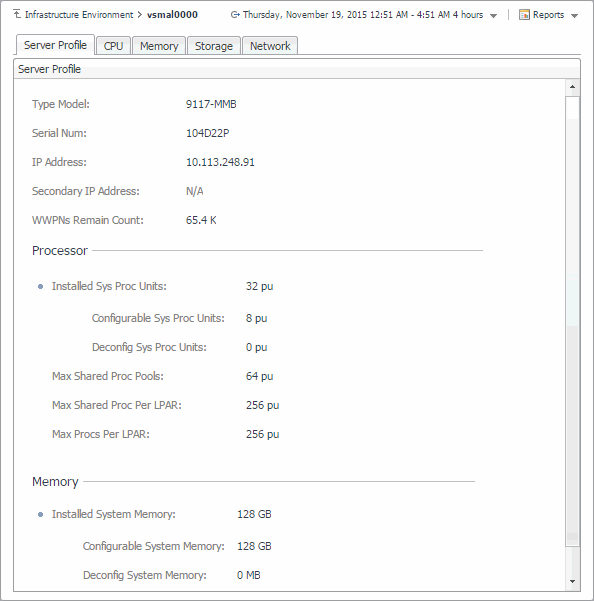Select Type Model value 9117-MMB
This screenshot has height=601, width=594.
tap(211, 104)
